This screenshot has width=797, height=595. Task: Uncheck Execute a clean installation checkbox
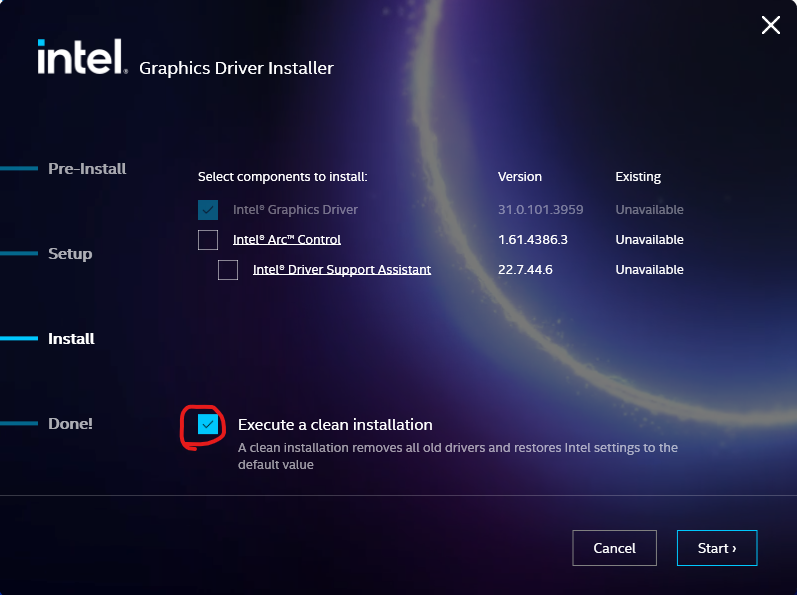coord(208,424)
